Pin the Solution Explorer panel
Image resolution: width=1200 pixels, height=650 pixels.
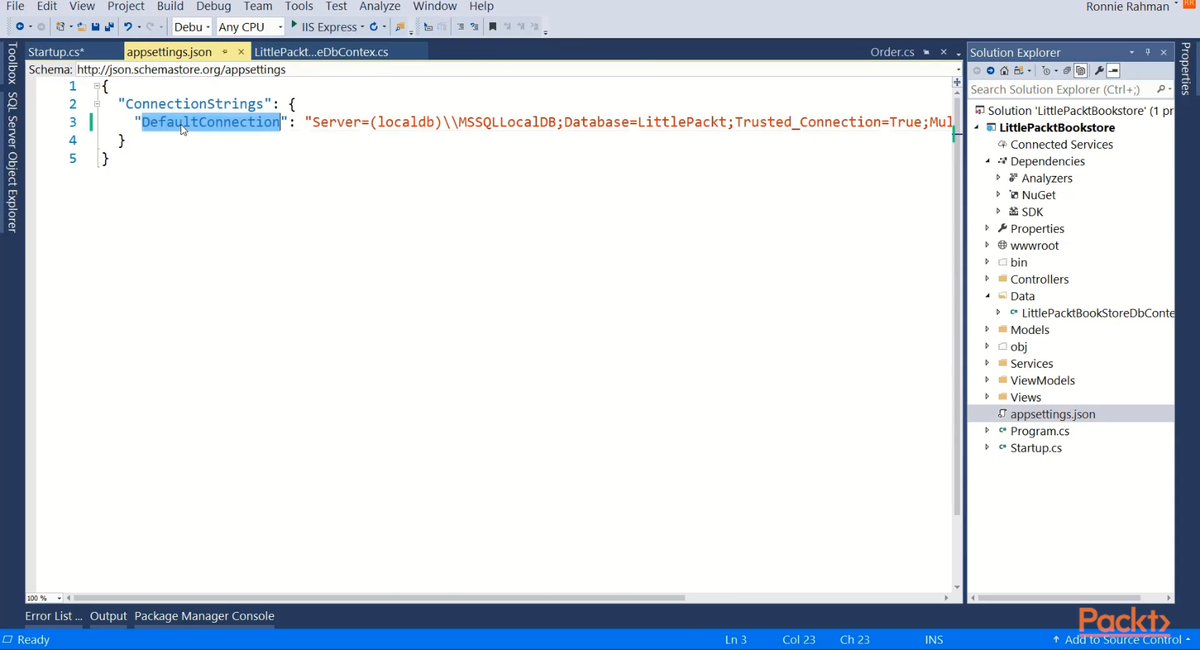(1147, 52)
